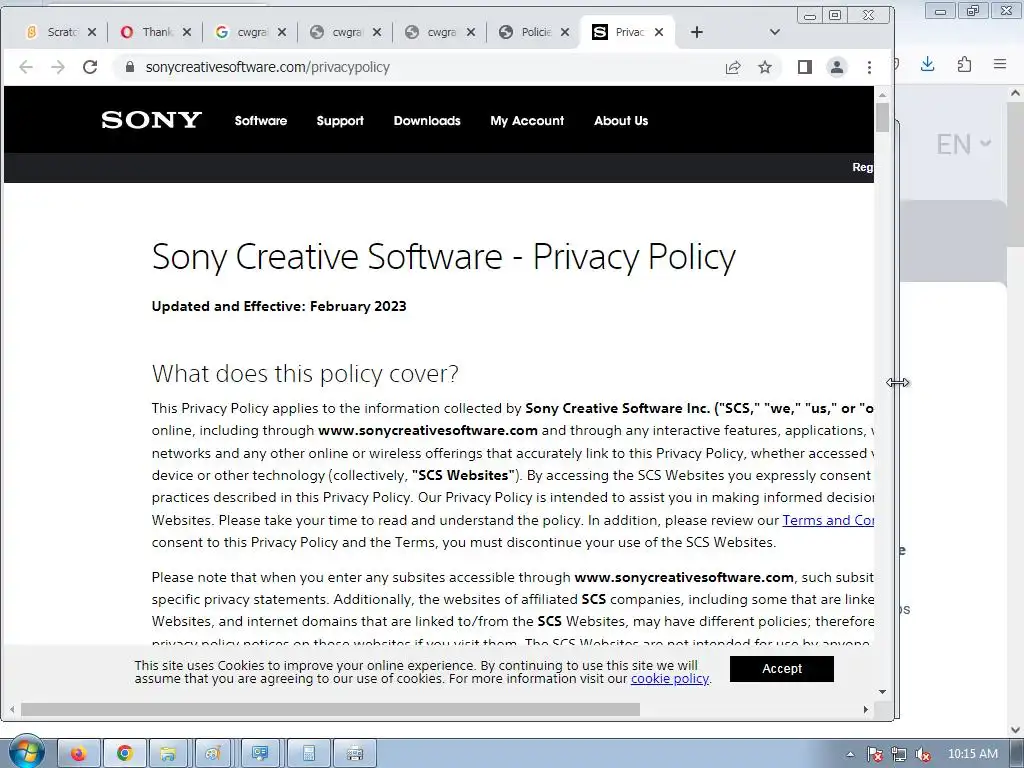Toggle the Chrome side panel icon
Viewport: 1024px width, 768px height.
pos(805,67)
